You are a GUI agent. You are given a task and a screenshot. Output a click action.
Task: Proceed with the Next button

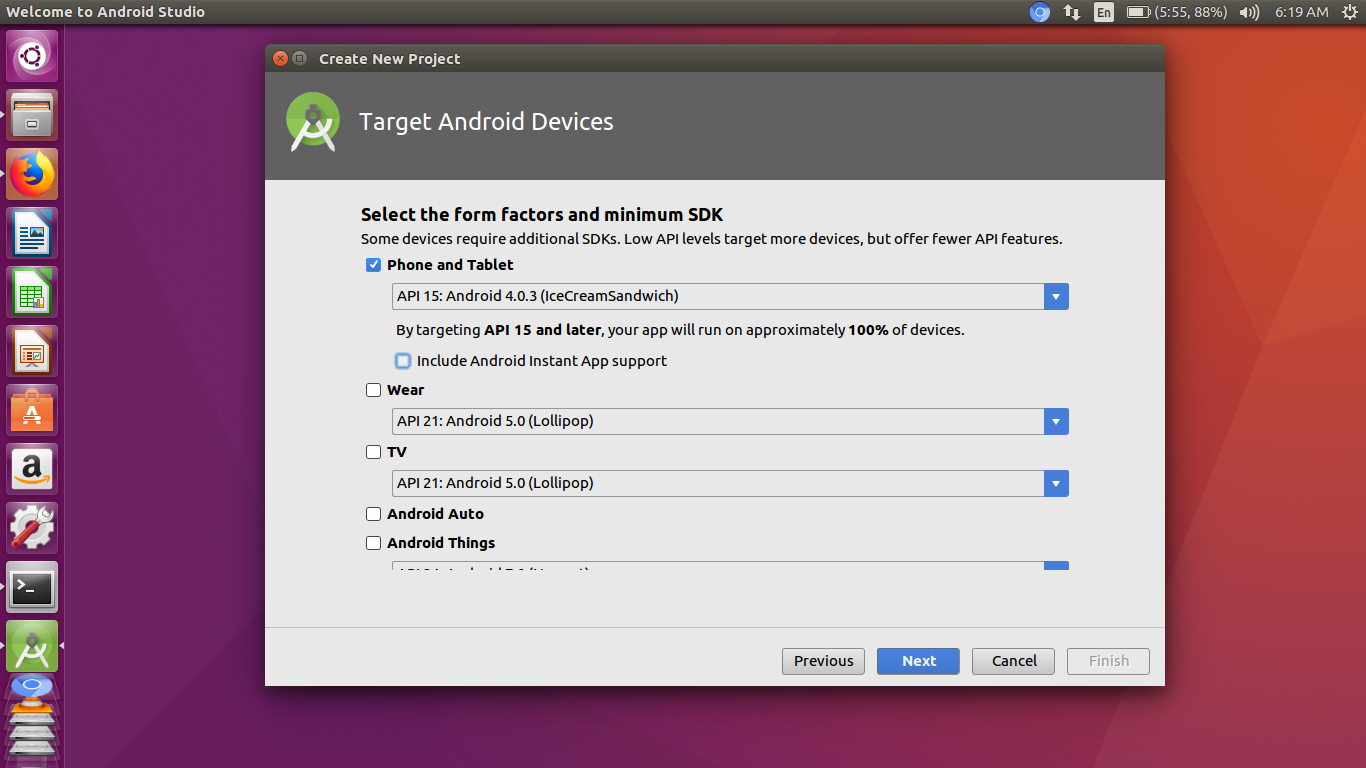918,661
